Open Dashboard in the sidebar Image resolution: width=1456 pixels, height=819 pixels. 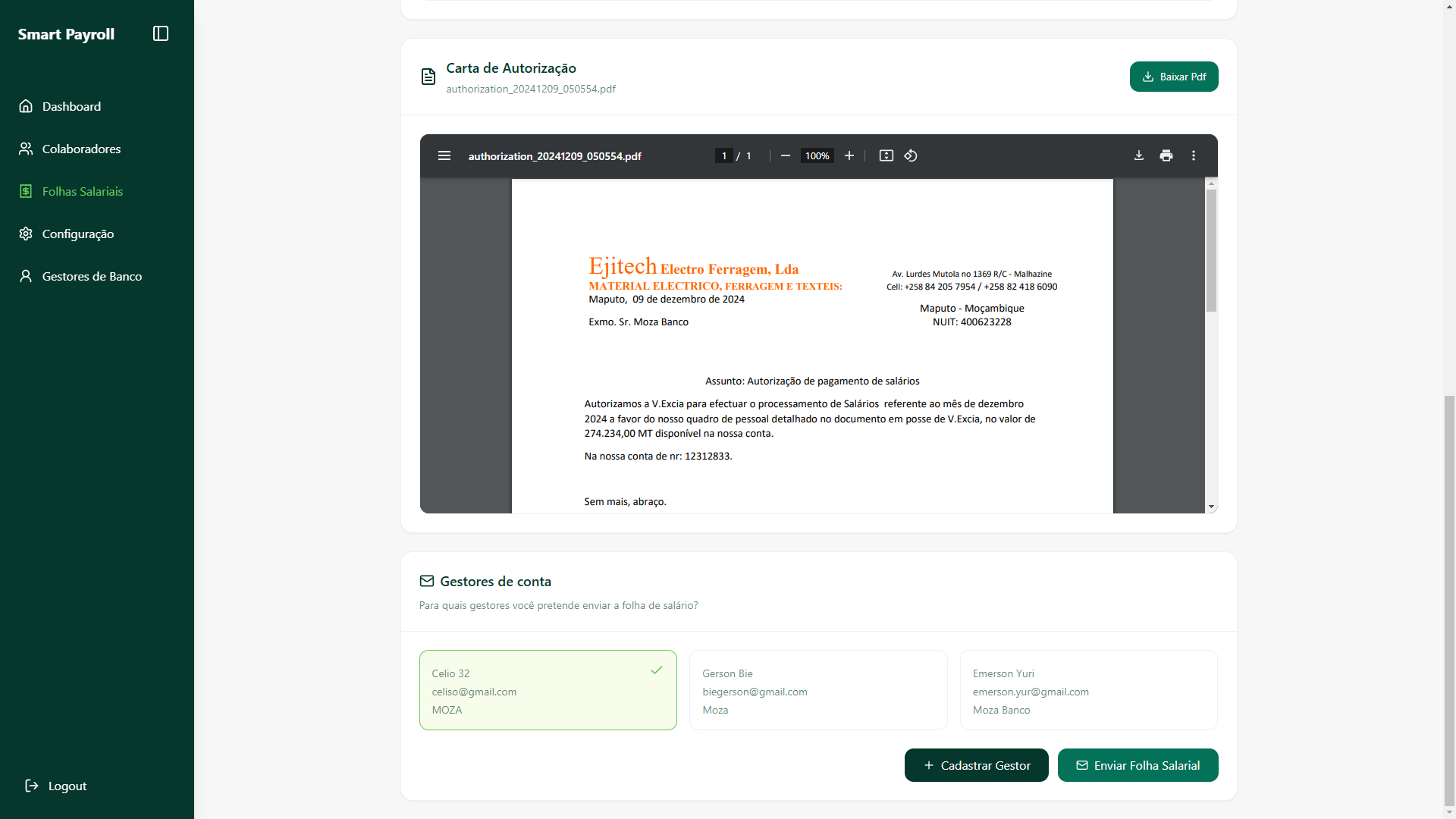71,106
